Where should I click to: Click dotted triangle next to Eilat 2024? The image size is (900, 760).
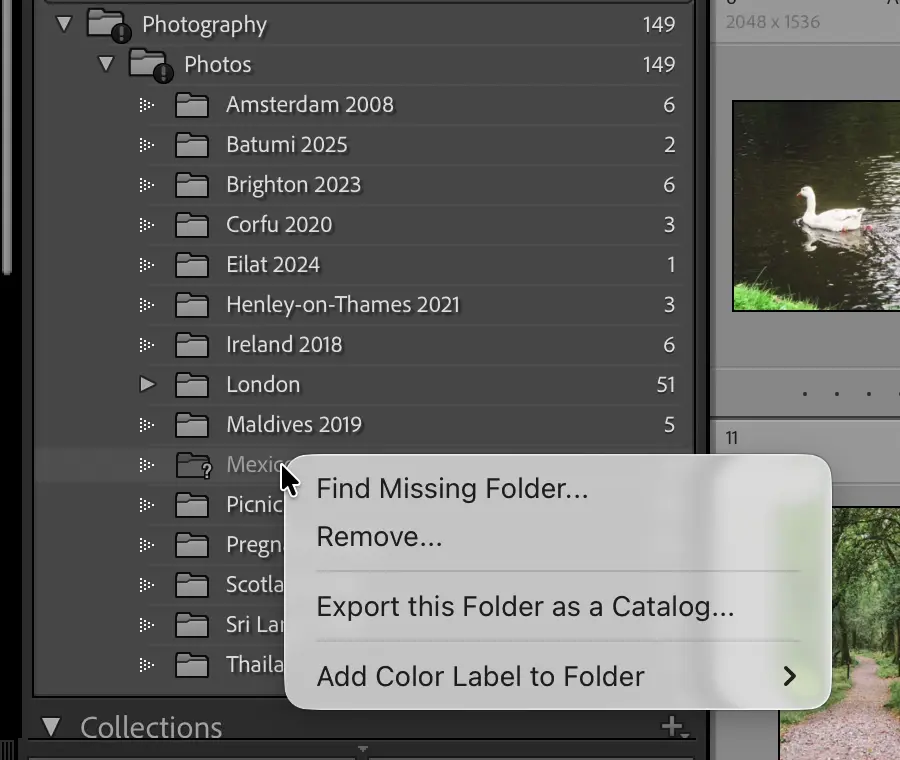[147, 265]
